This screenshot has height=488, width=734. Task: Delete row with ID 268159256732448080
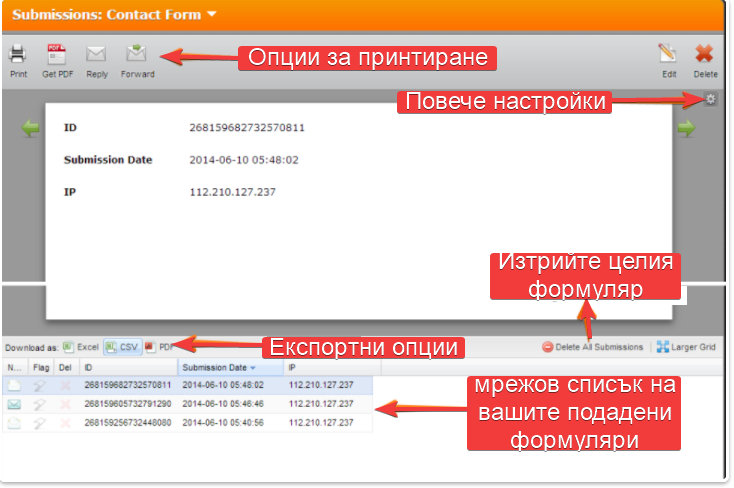[x=66, y=423]
